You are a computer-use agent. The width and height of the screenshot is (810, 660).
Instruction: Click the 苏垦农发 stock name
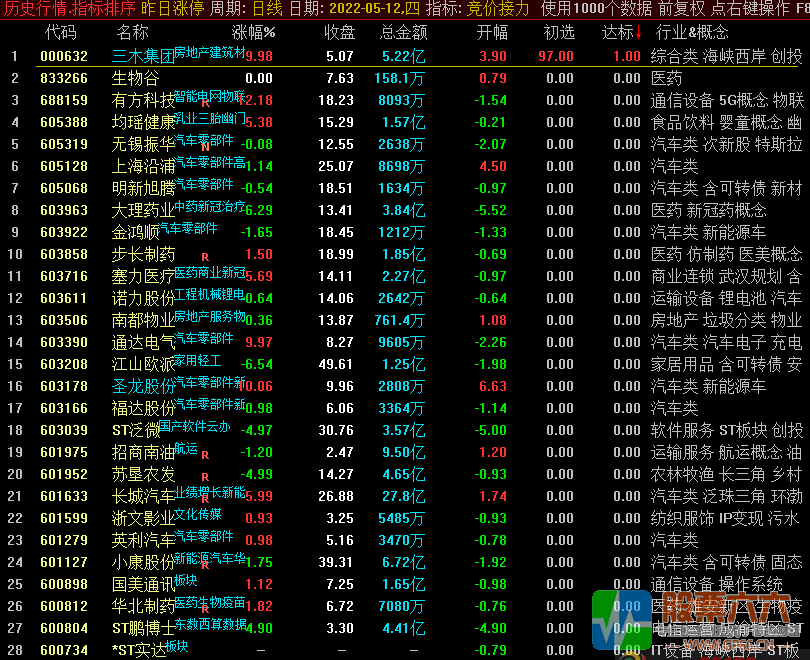tap(143, 474)
